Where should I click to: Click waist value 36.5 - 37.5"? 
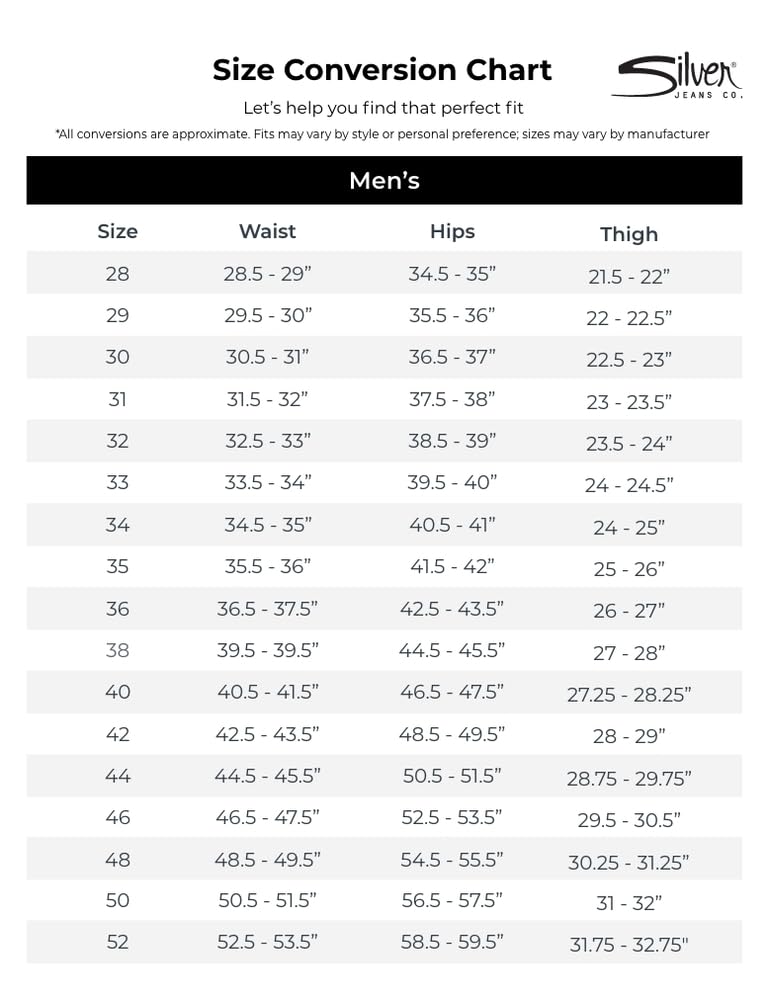[267, 608]
